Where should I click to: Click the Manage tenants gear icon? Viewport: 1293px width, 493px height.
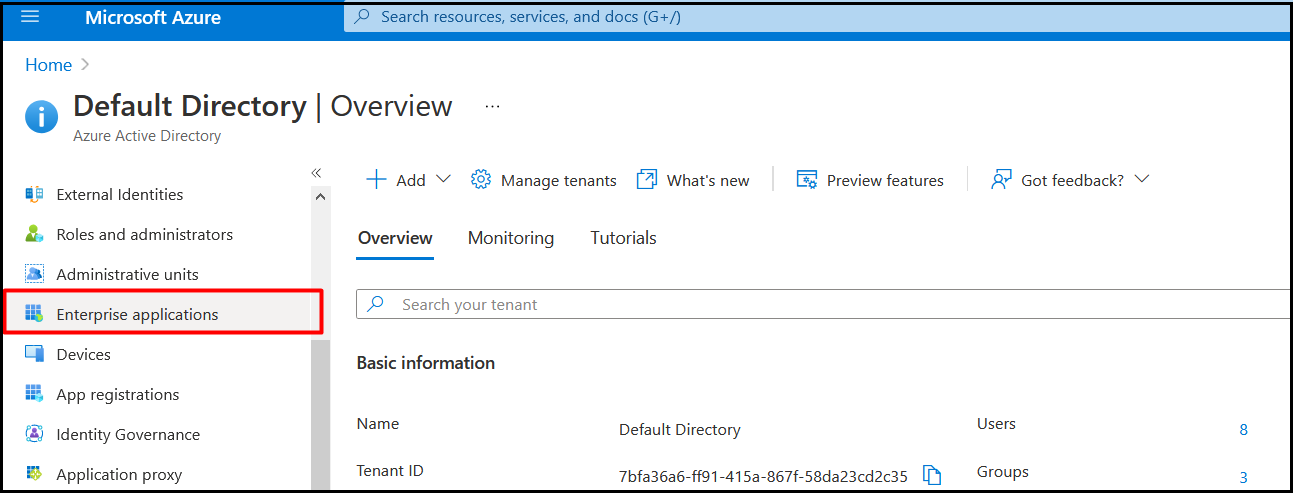point(481,180)
